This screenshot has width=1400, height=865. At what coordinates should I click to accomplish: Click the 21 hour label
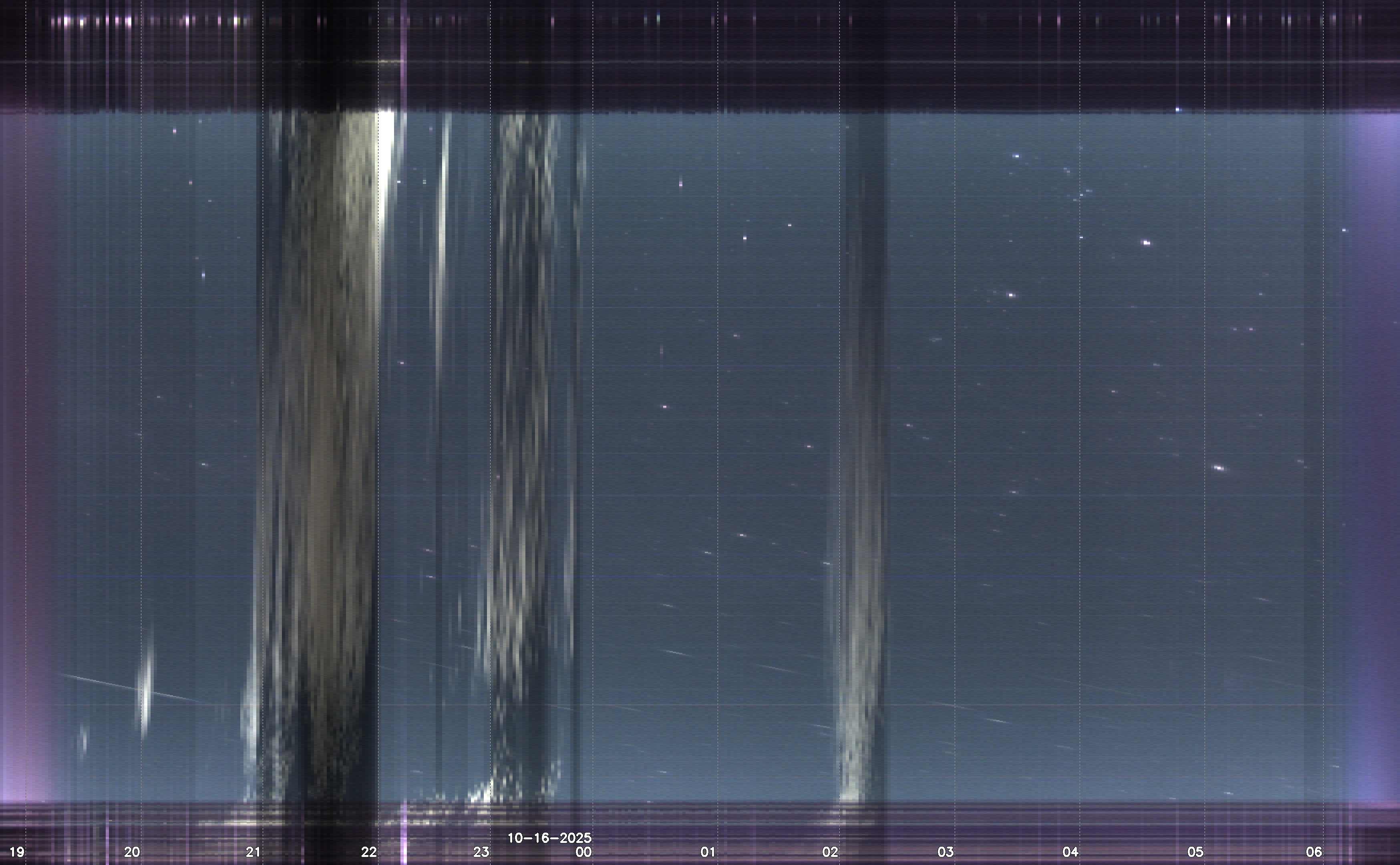[253, 852]
